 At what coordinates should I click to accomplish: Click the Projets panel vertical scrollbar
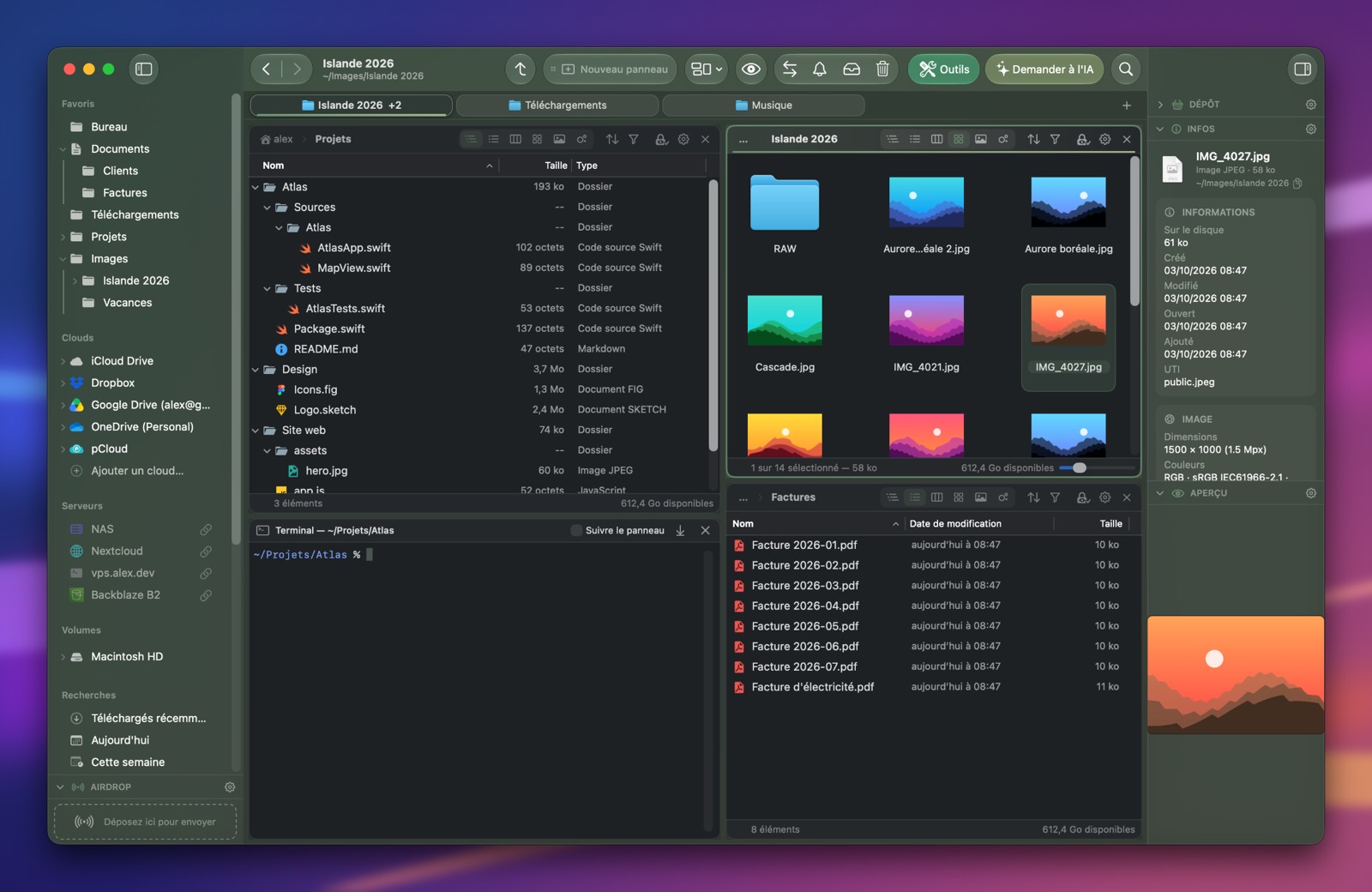713,316
